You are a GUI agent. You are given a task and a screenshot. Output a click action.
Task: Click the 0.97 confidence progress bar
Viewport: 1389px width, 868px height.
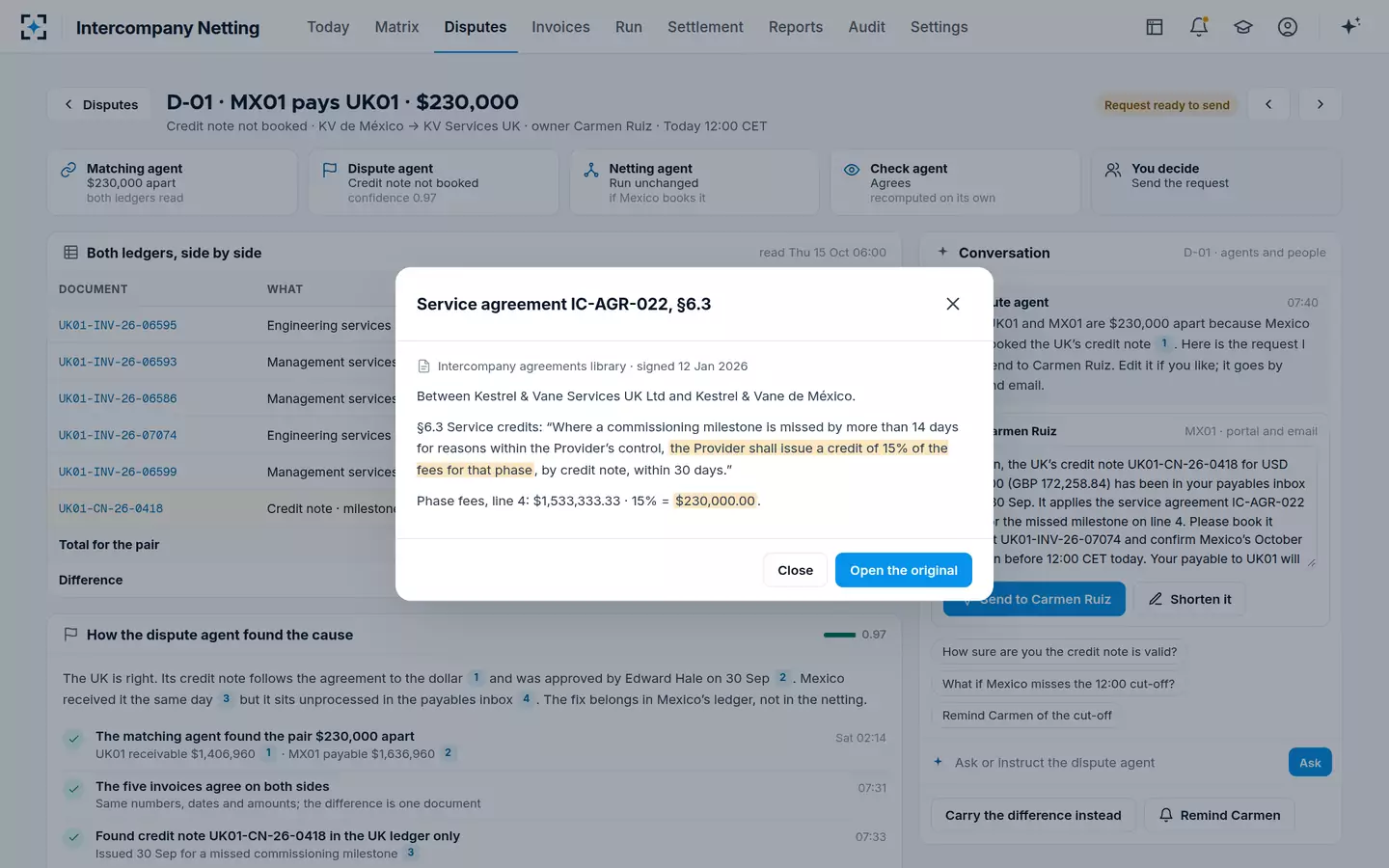point(839,635)
